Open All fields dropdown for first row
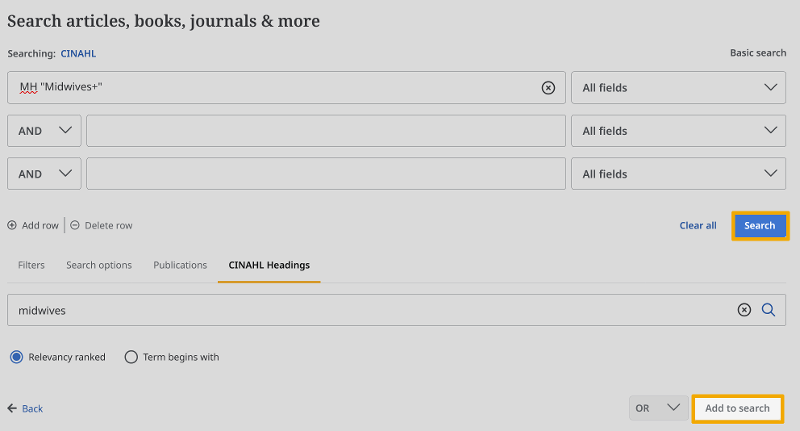This screenshot has height=431, width=800. (678, 88)
